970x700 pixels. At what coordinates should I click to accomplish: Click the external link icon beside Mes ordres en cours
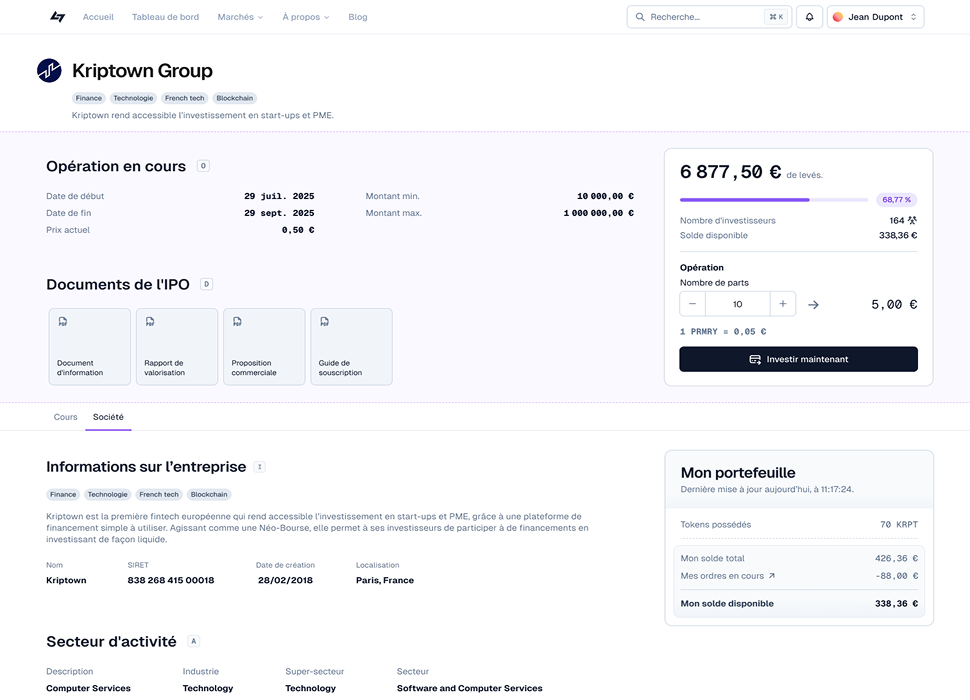pyautogui.click(x=772, y=576)
